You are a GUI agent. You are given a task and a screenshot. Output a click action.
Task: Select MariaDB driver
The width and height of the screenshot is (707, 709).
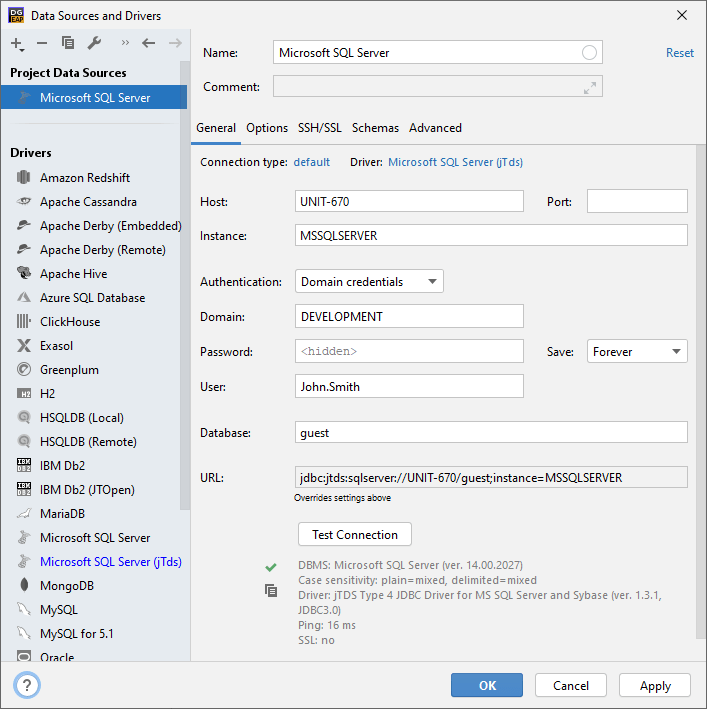click(94, 513)
